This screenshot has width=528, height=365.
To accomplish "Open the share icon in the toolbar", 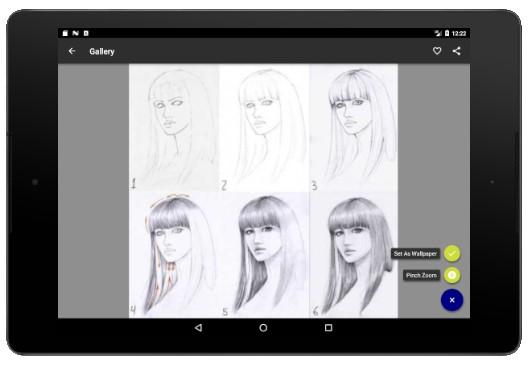I will click(457, 51).
